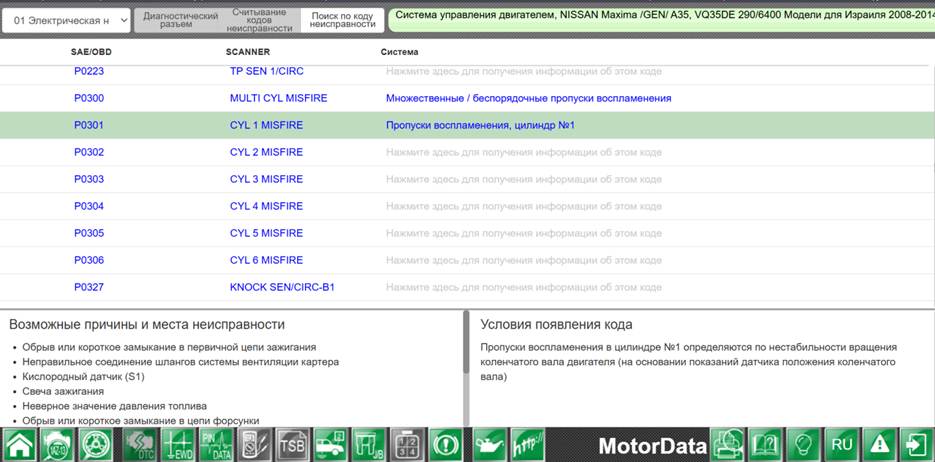Select code P0305
The height and width of the screenshot is (462, 935).
pos(89,232)
